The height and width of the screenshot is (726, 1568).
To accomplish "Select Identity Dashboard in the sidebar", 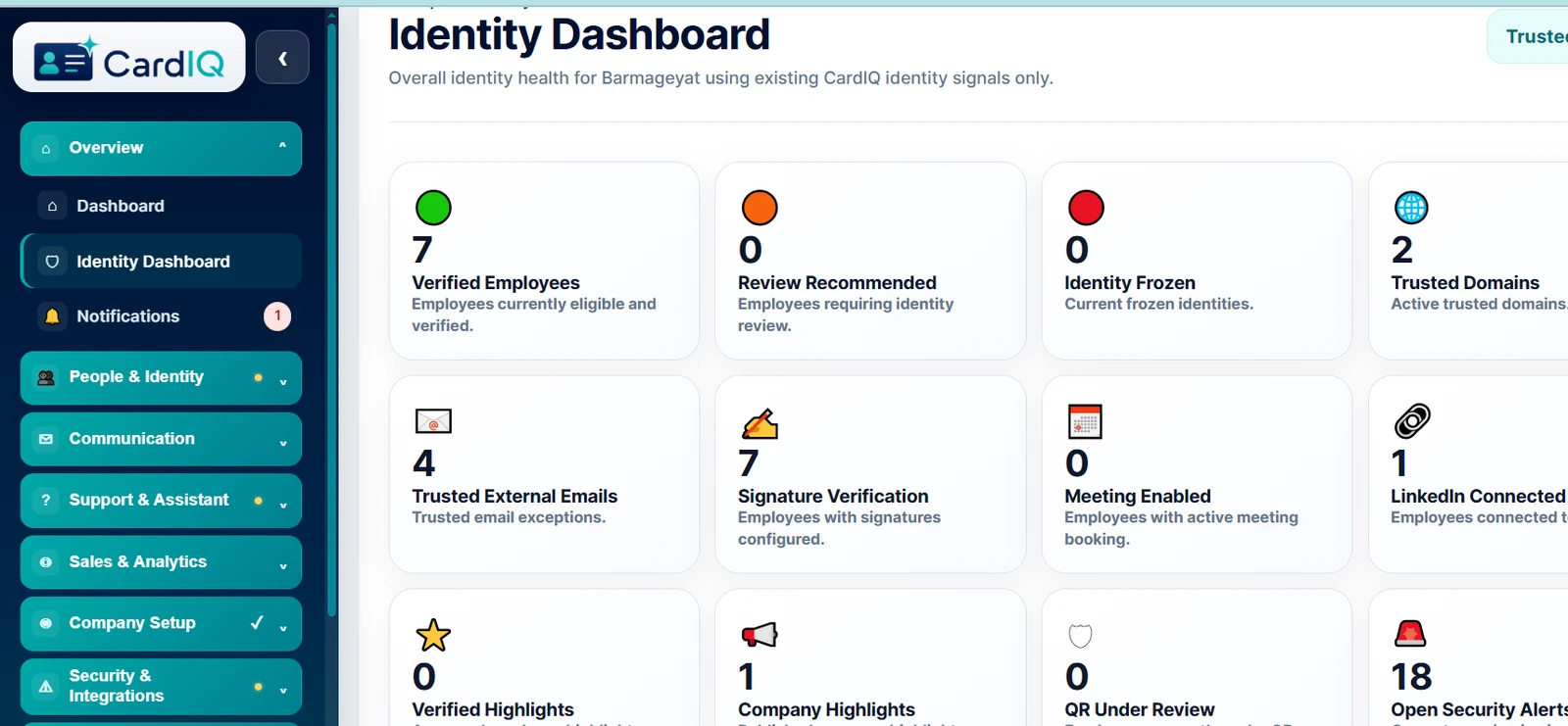I will pyautogui.click(x=161, y=262).
